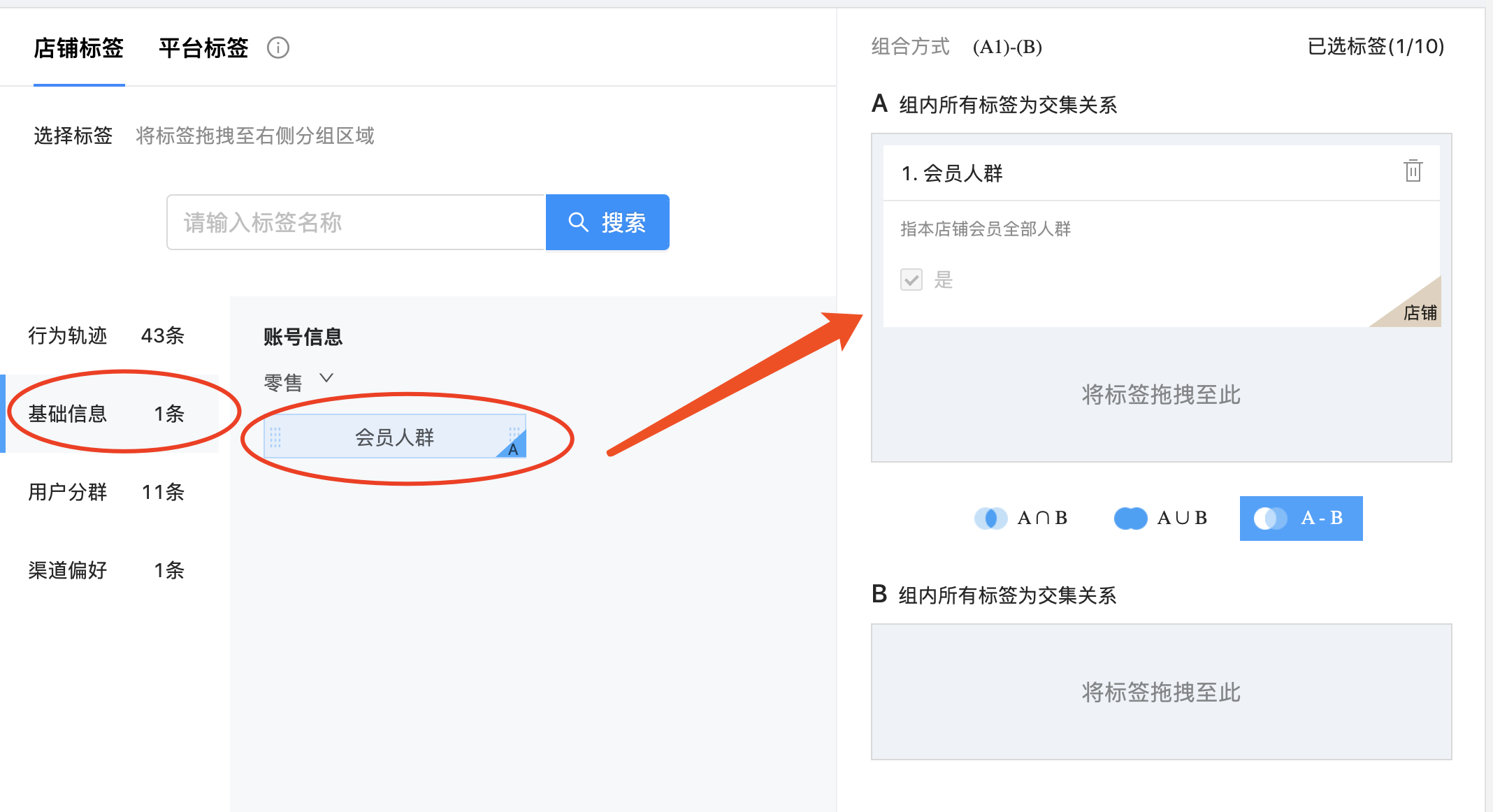The height and width of the screenshot is (812, 1493).
Task: Click the magnifier icon in search button
Action: point(577,222)
